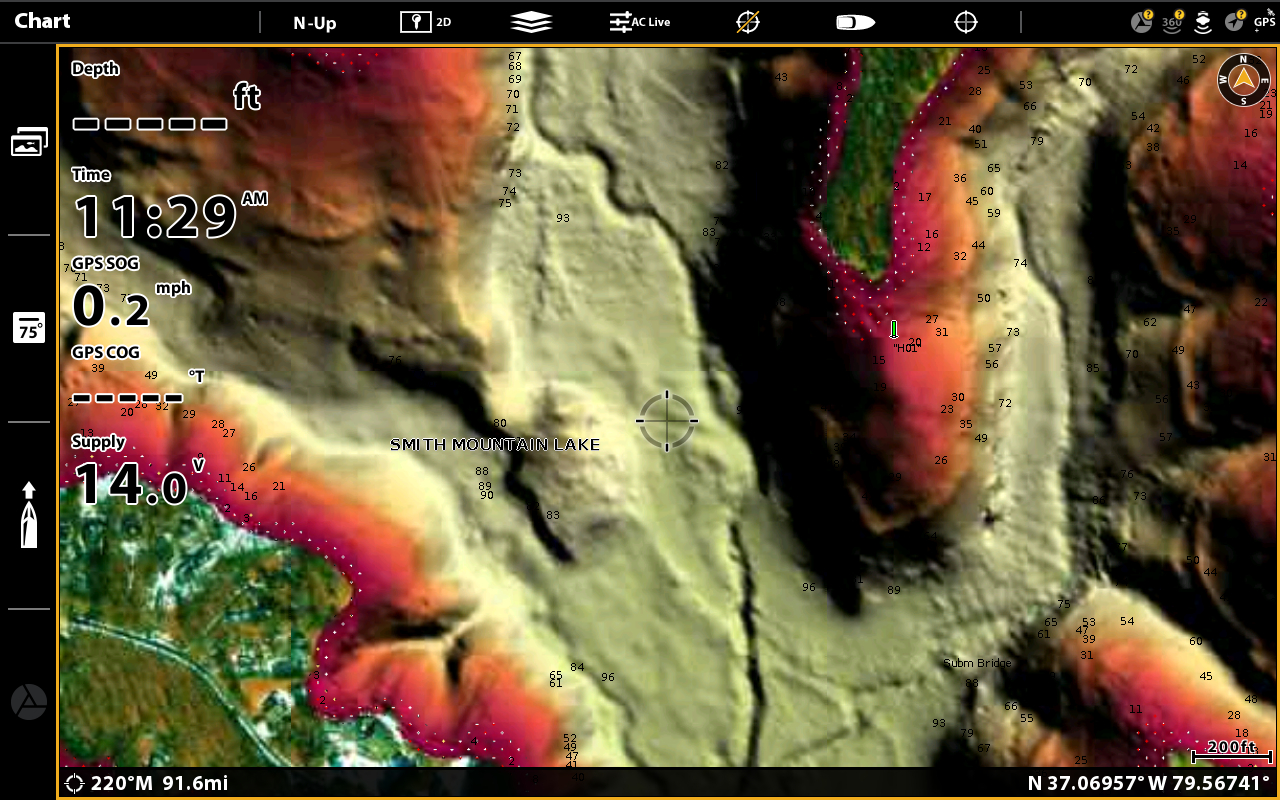Toggle the crossed-out target icon
This screenshot has height=800, width=1280.
747,22
